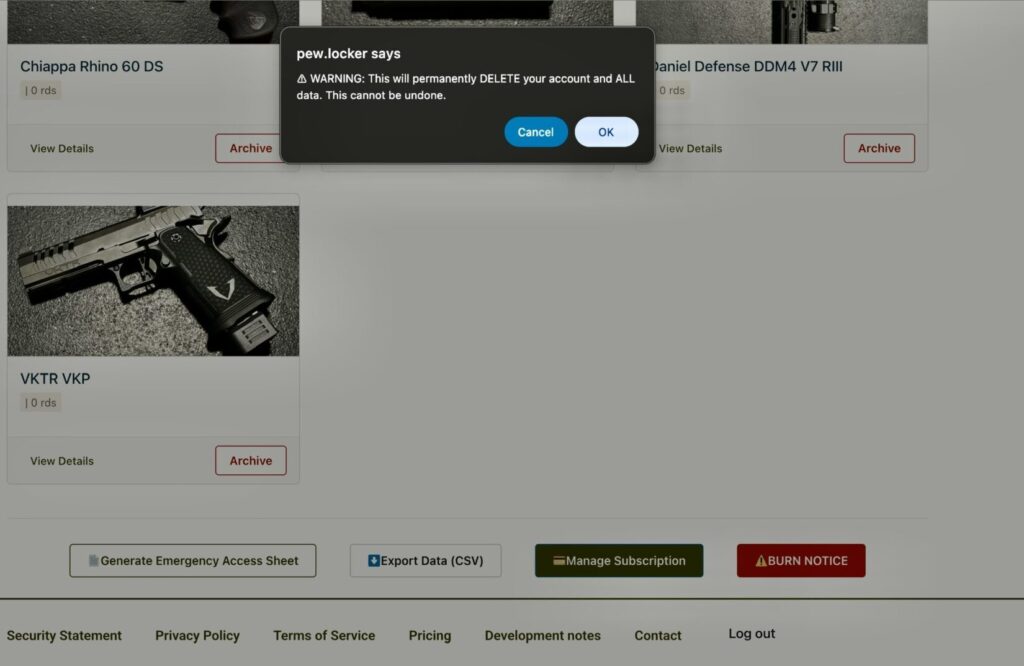Export Data as CSV
Viewport: 1024px width, 666px height.
(426, 560)
